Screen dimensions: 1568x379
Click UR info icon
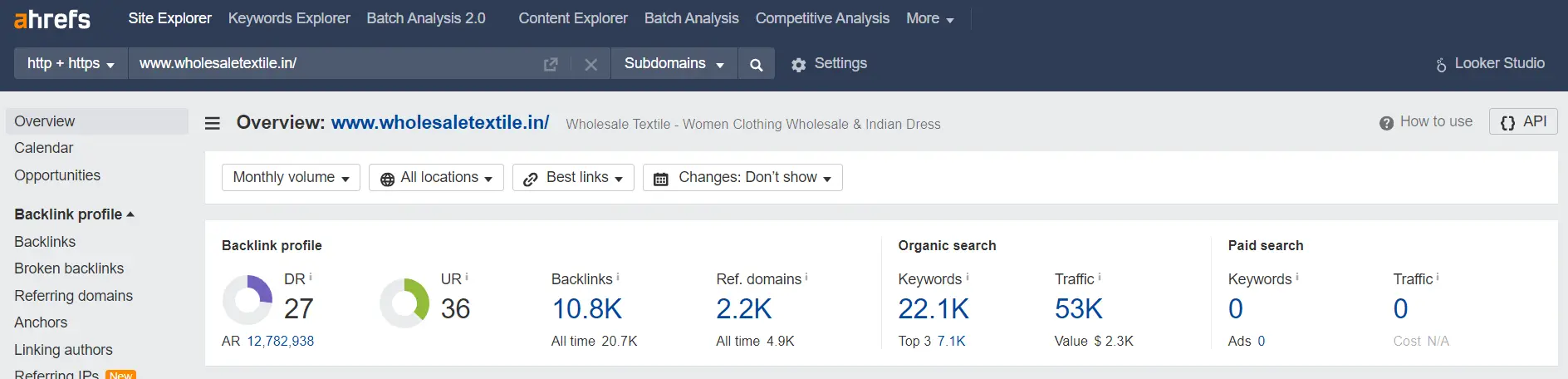click(467, 276)
